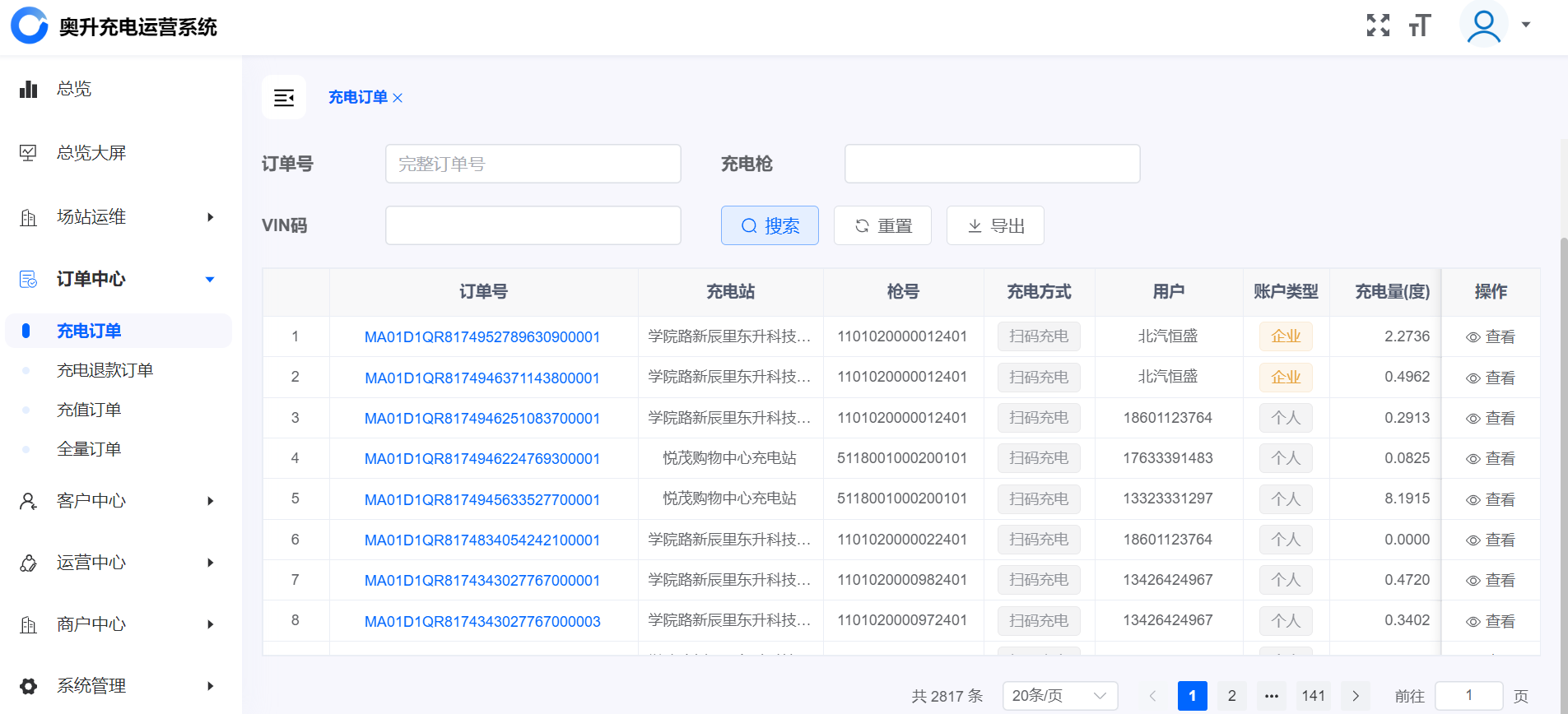Click the font size adjustment icon
1568x714 pixels.
coord(1420,25)
